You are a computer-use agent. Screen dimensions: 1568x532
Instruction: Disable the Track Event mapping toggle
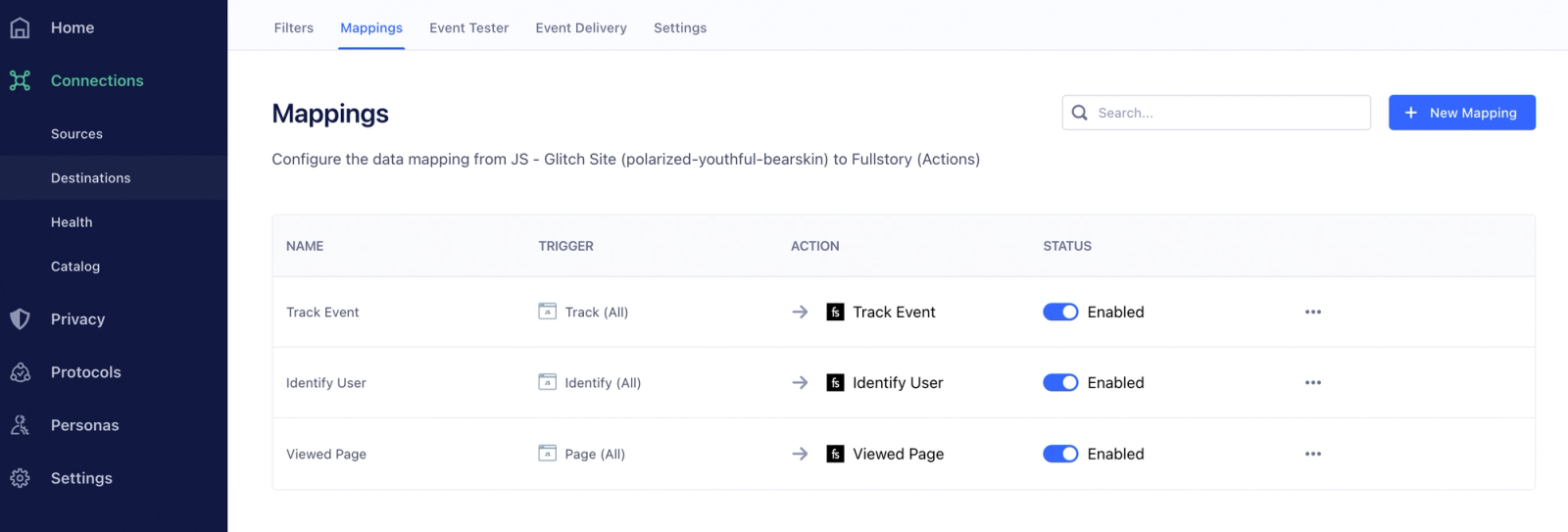(1060, 312)
